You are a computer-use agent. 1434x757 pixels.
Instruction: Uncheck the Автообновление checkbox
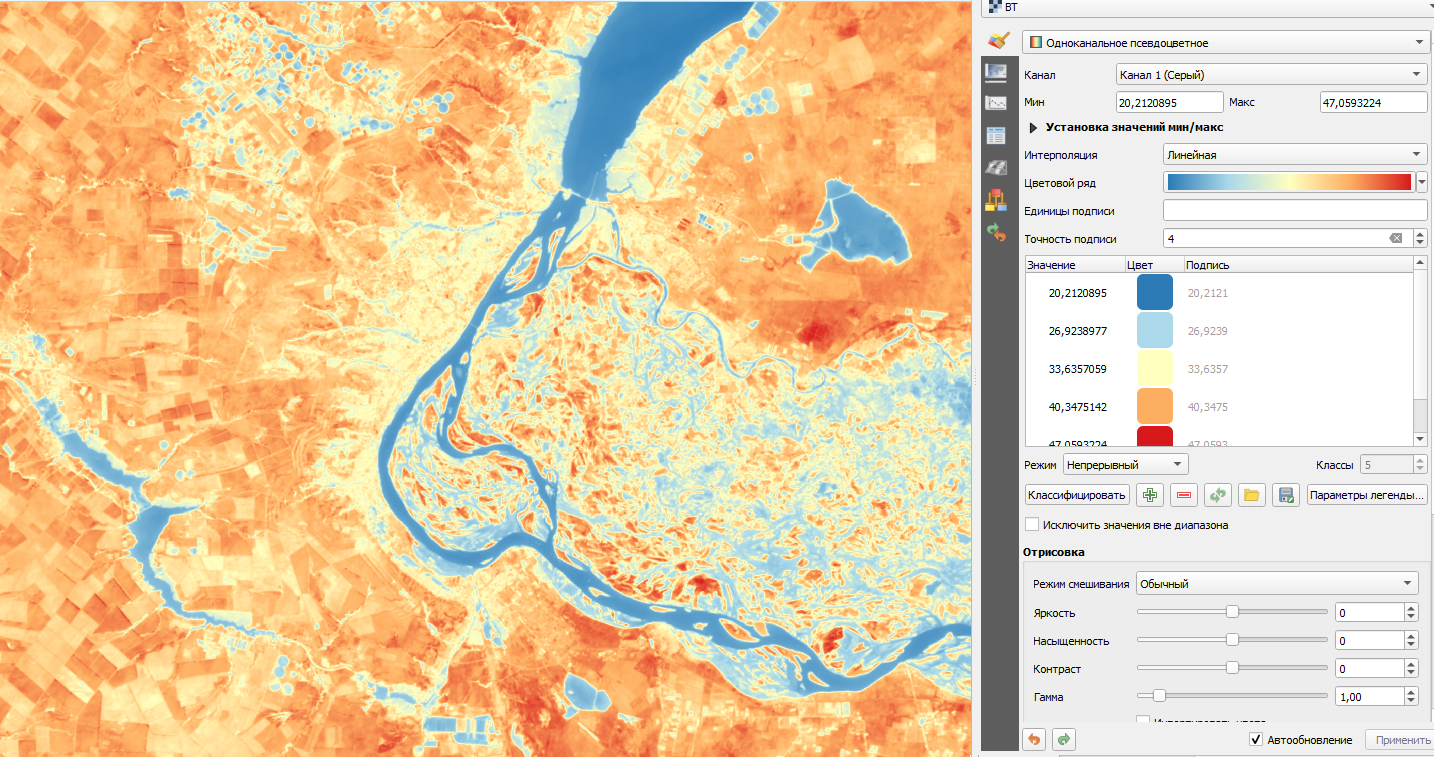1255,739
